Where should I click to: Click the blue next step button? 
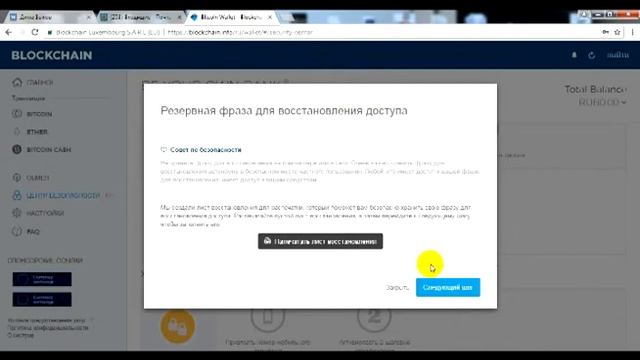pos(448,287)
